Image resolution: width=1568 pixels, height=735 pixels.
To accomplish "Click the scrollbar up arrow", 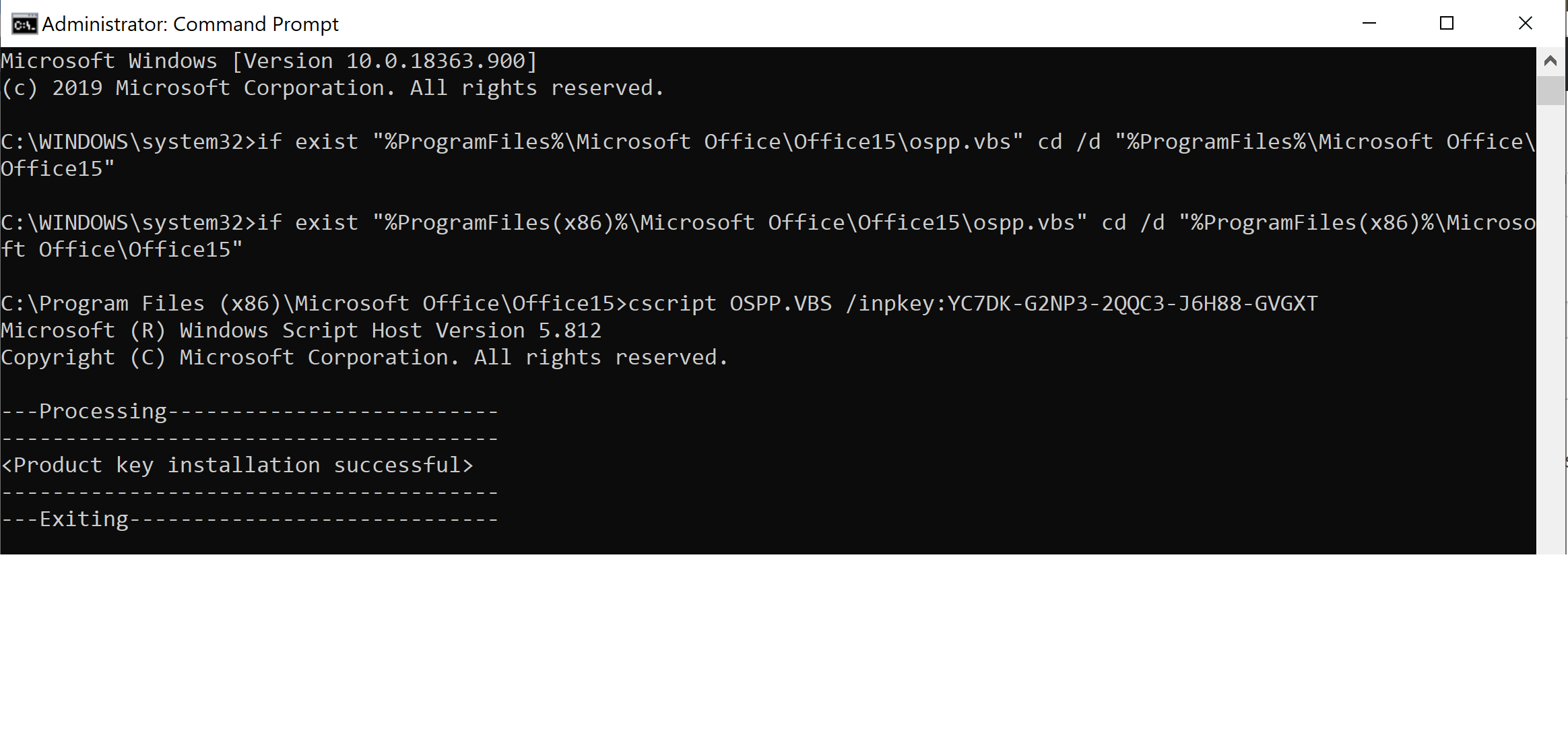I will [x=1550, y=61].
